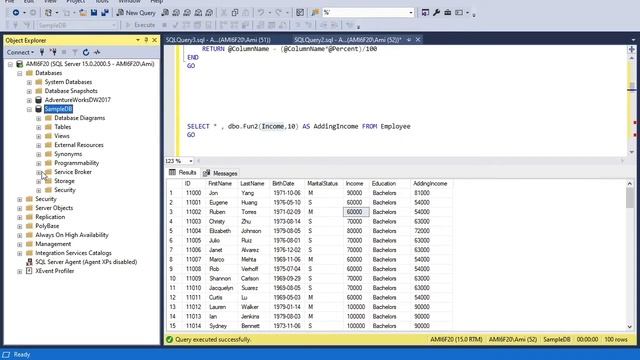Open the toolbox icon in toolbar
640x360 pixels.
coord(448,13)
